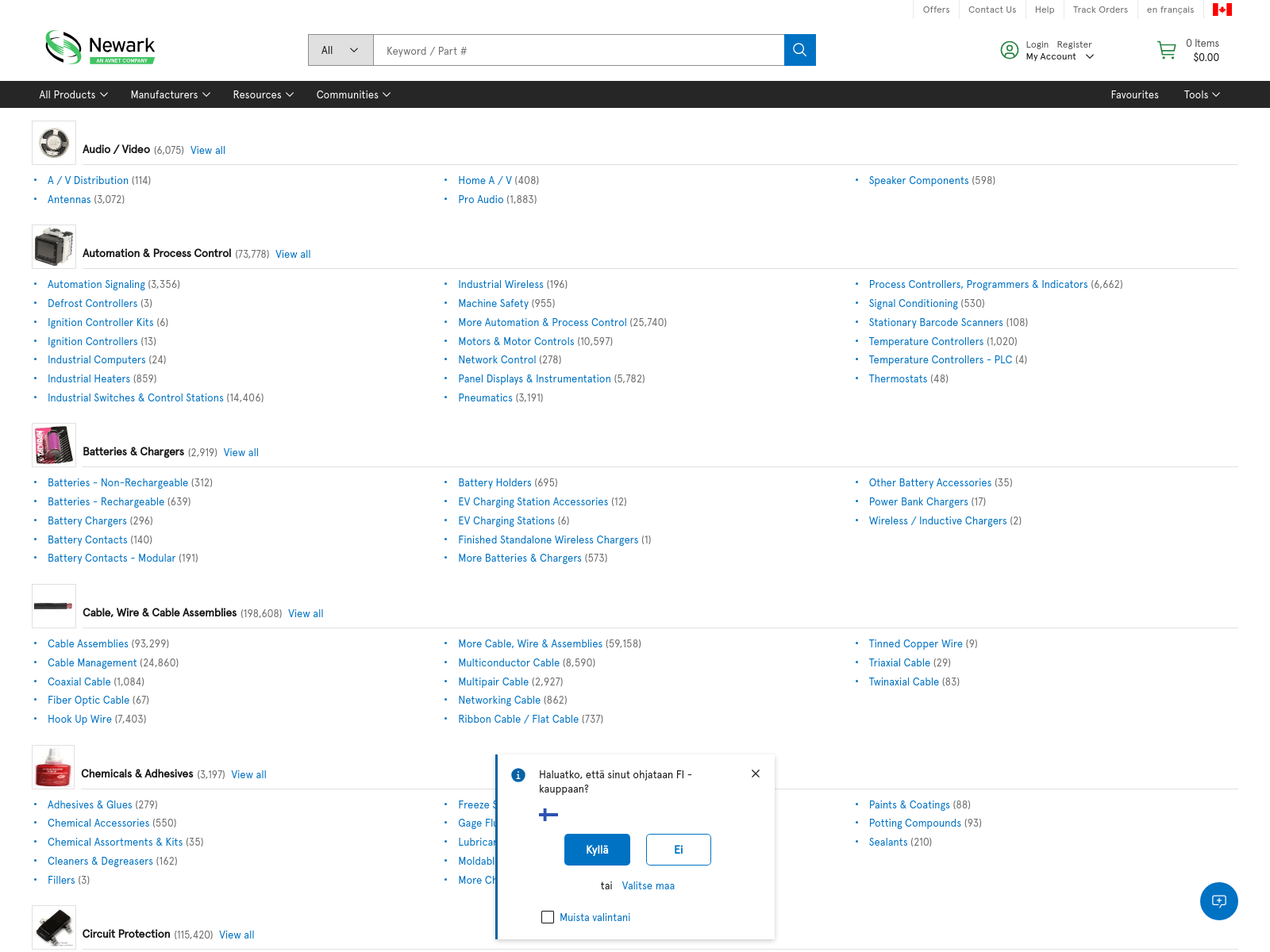Open Favourites in the nav bar
1270x952 pixels.
[1134, 94]
